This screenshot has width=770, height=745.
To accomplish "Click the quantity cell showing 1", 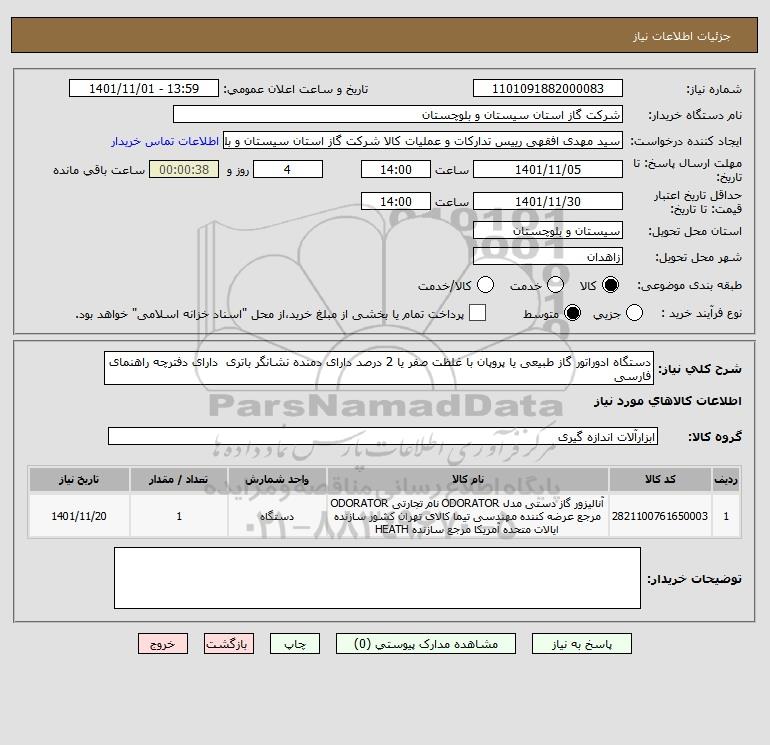I will 179,516.
